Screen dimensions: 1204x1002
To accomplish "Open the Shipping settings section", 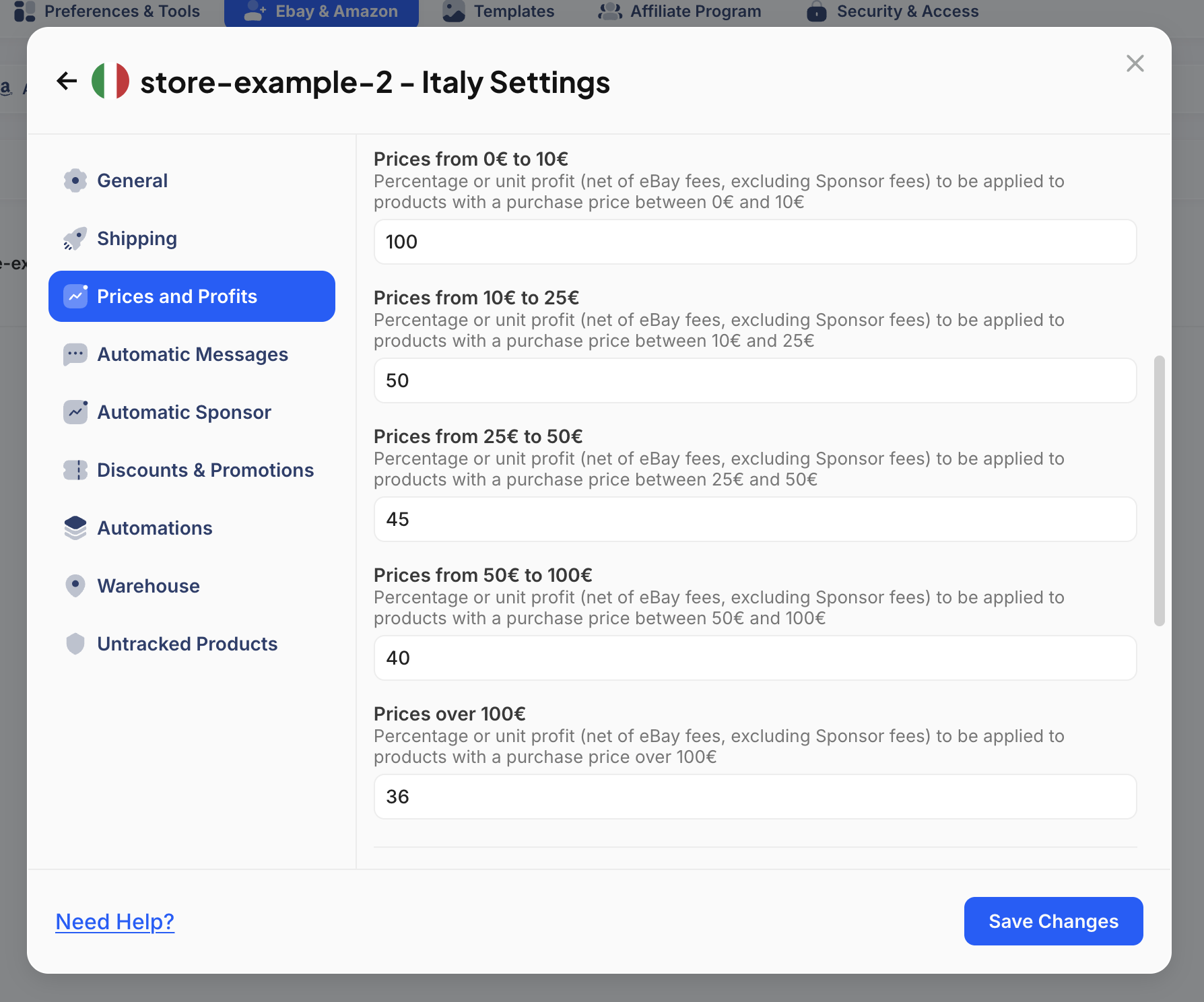I will coord(192,238).
